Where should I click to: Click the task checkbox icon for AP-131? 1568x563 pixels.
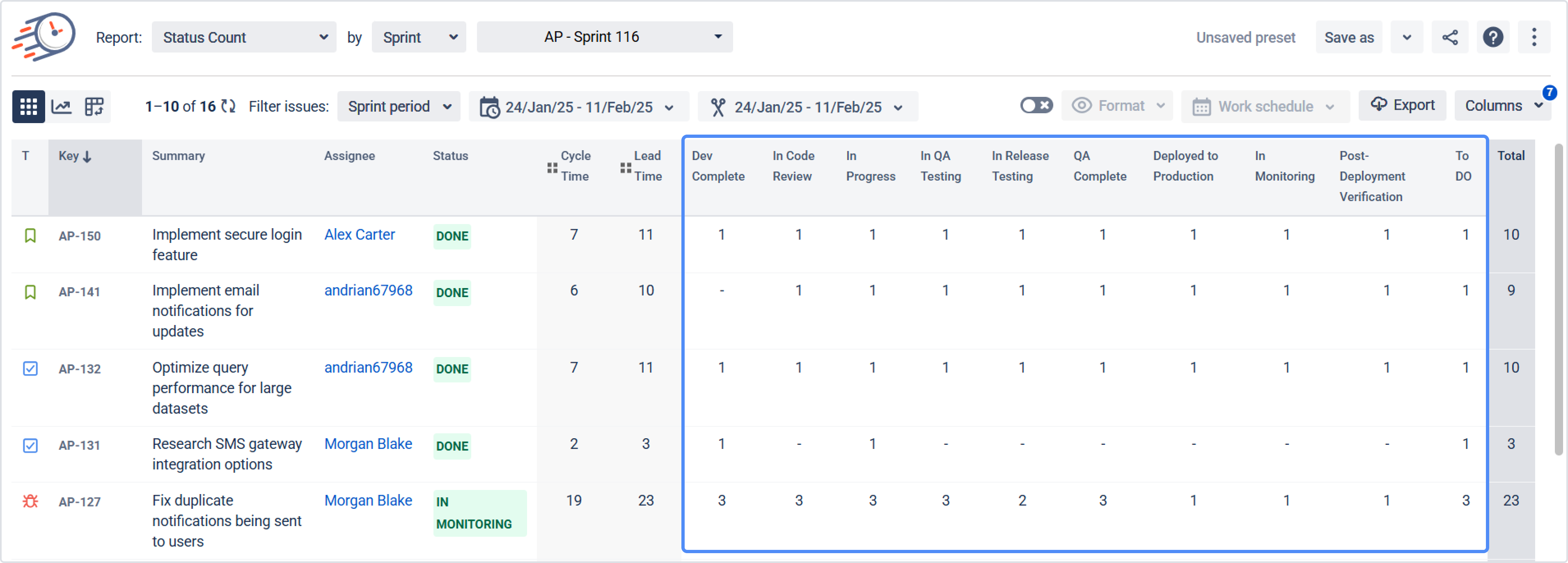[x=30, y=446]
